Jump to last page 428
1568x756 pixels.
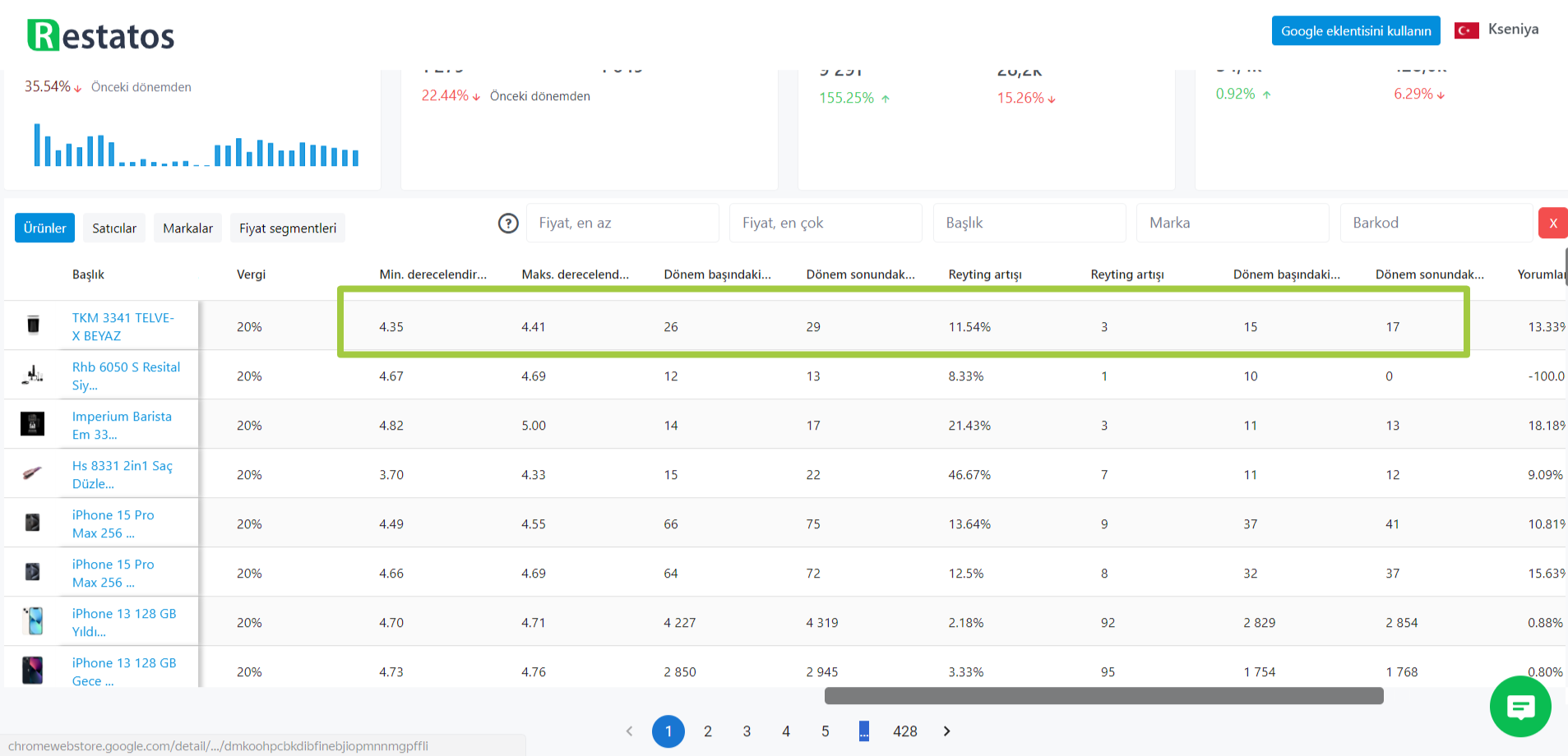904,731
